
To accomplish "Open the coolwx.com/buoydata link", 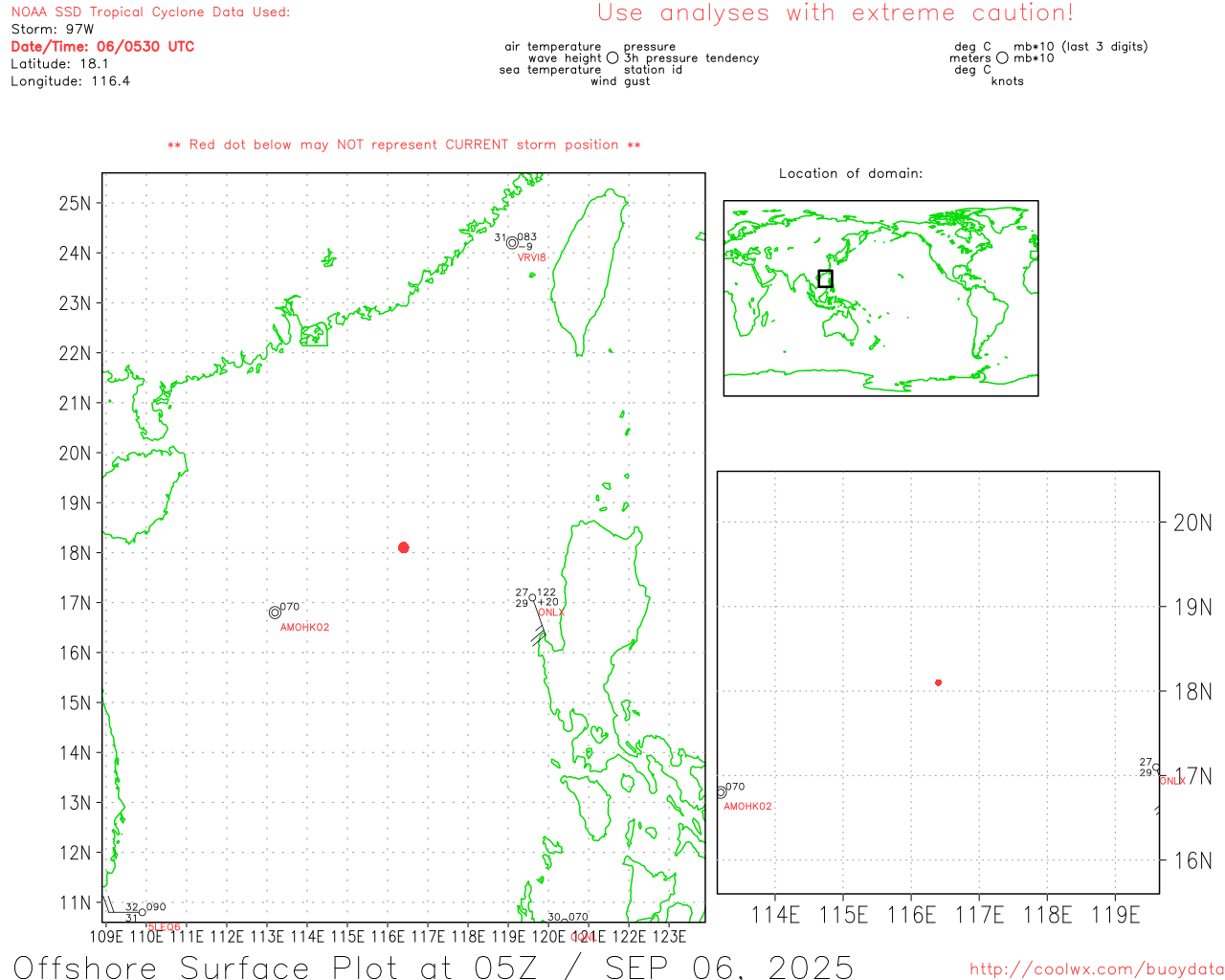I will click(1097, 969).
